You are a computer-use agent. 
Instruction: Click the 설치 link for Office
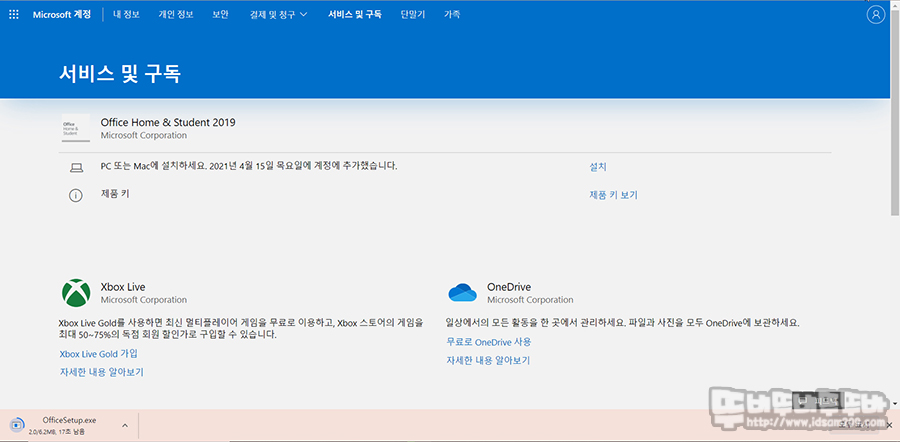(x=598, y=167)
